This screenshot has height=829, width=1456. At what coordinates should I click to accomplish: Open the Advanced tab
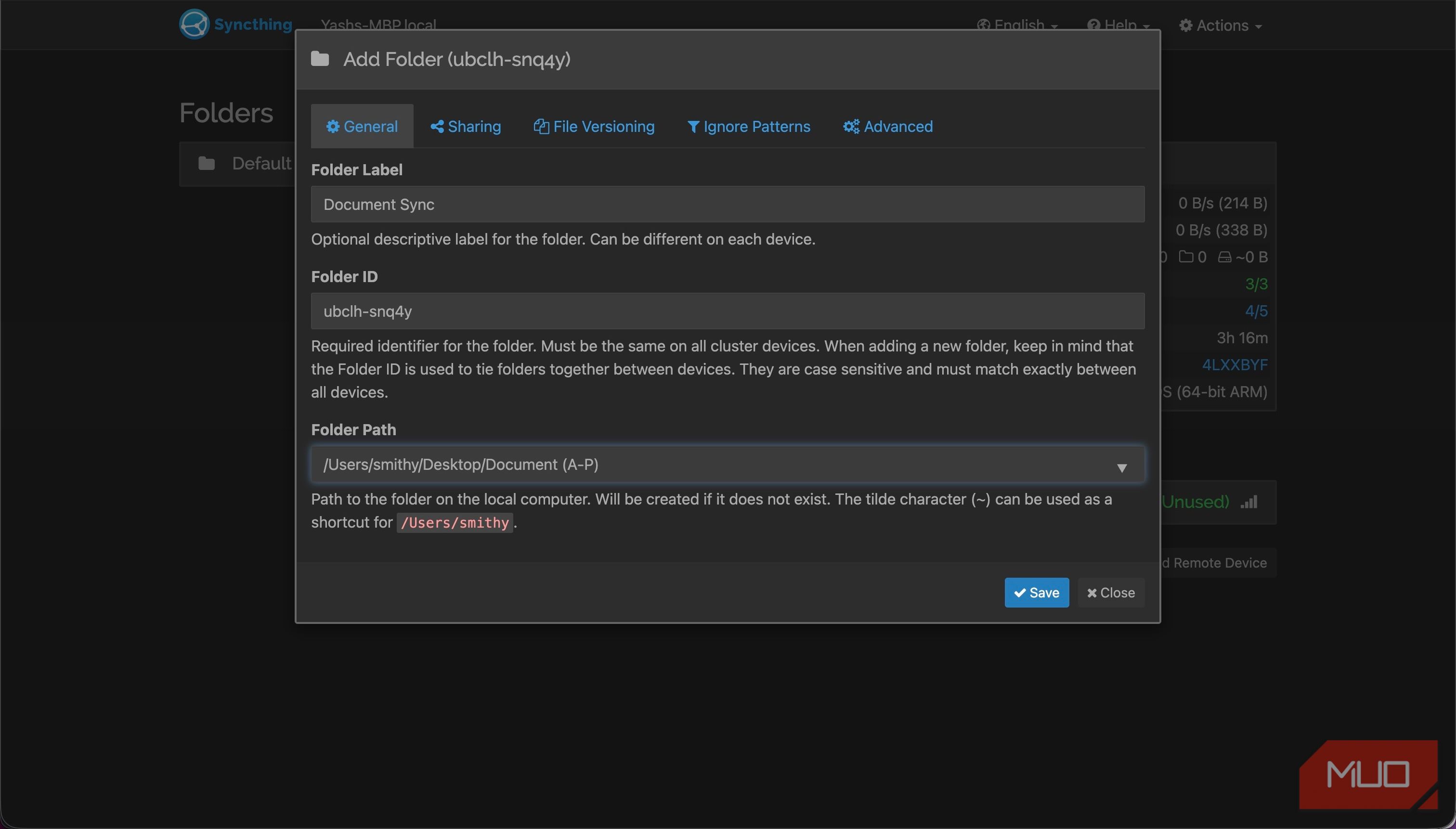pos(888,127)
